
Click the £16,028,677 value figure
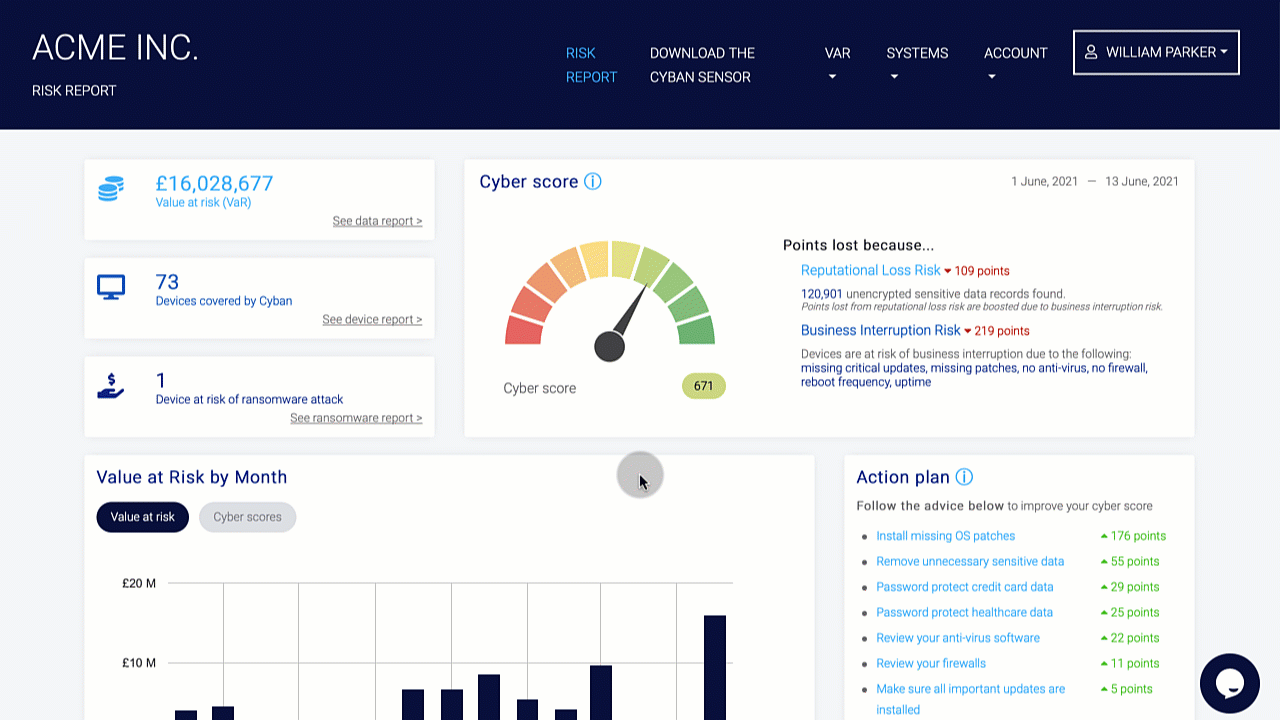(214, 183)
